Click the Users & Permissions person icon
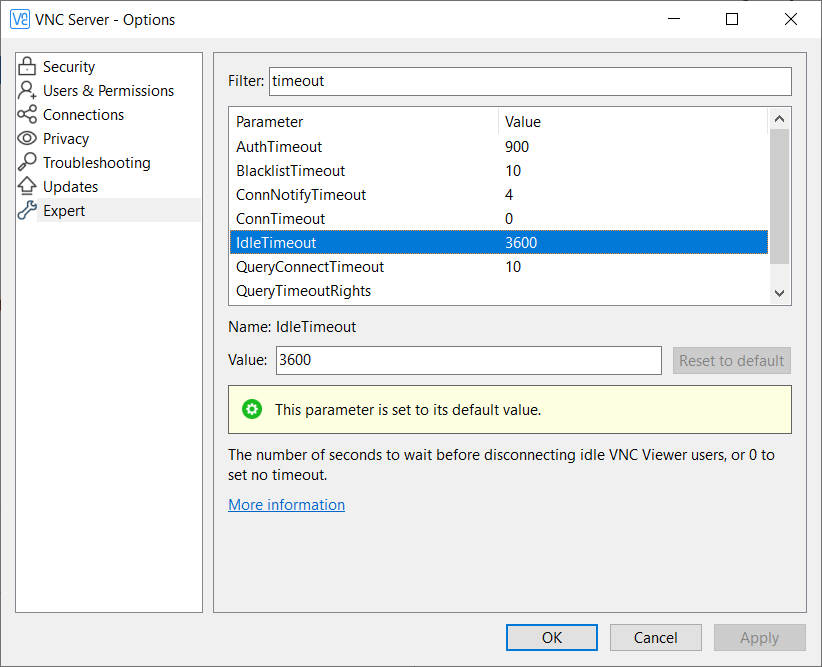The width and height of the screenshot is (822, 667). point(27,91)
